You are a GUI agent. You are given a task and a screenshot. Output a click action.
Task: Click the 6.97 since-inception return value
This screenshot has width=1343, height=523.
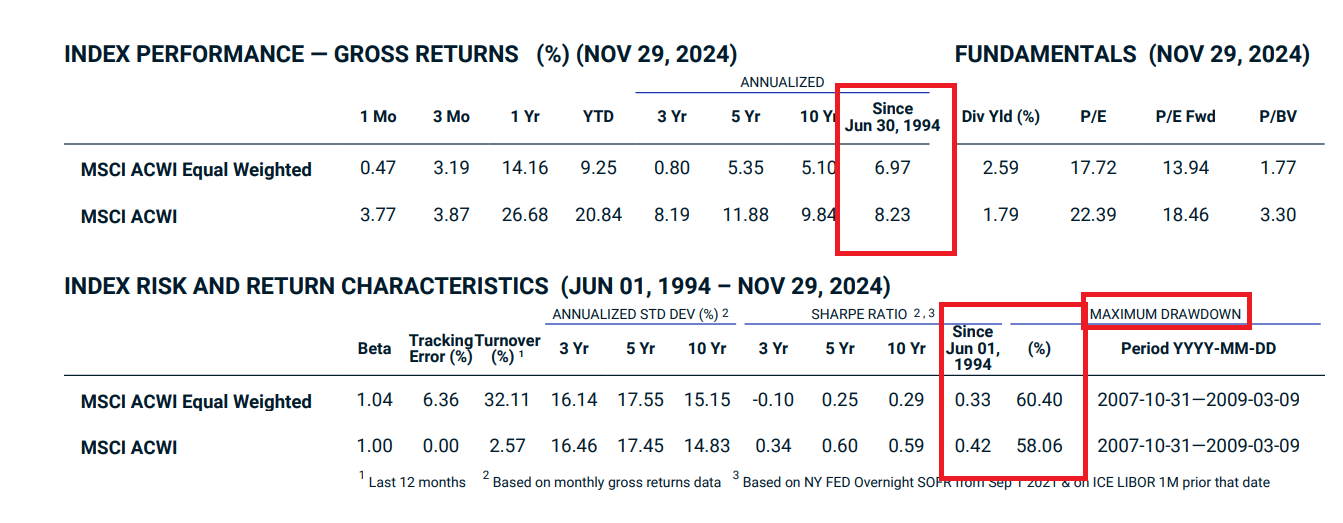(x=892, y=168)
